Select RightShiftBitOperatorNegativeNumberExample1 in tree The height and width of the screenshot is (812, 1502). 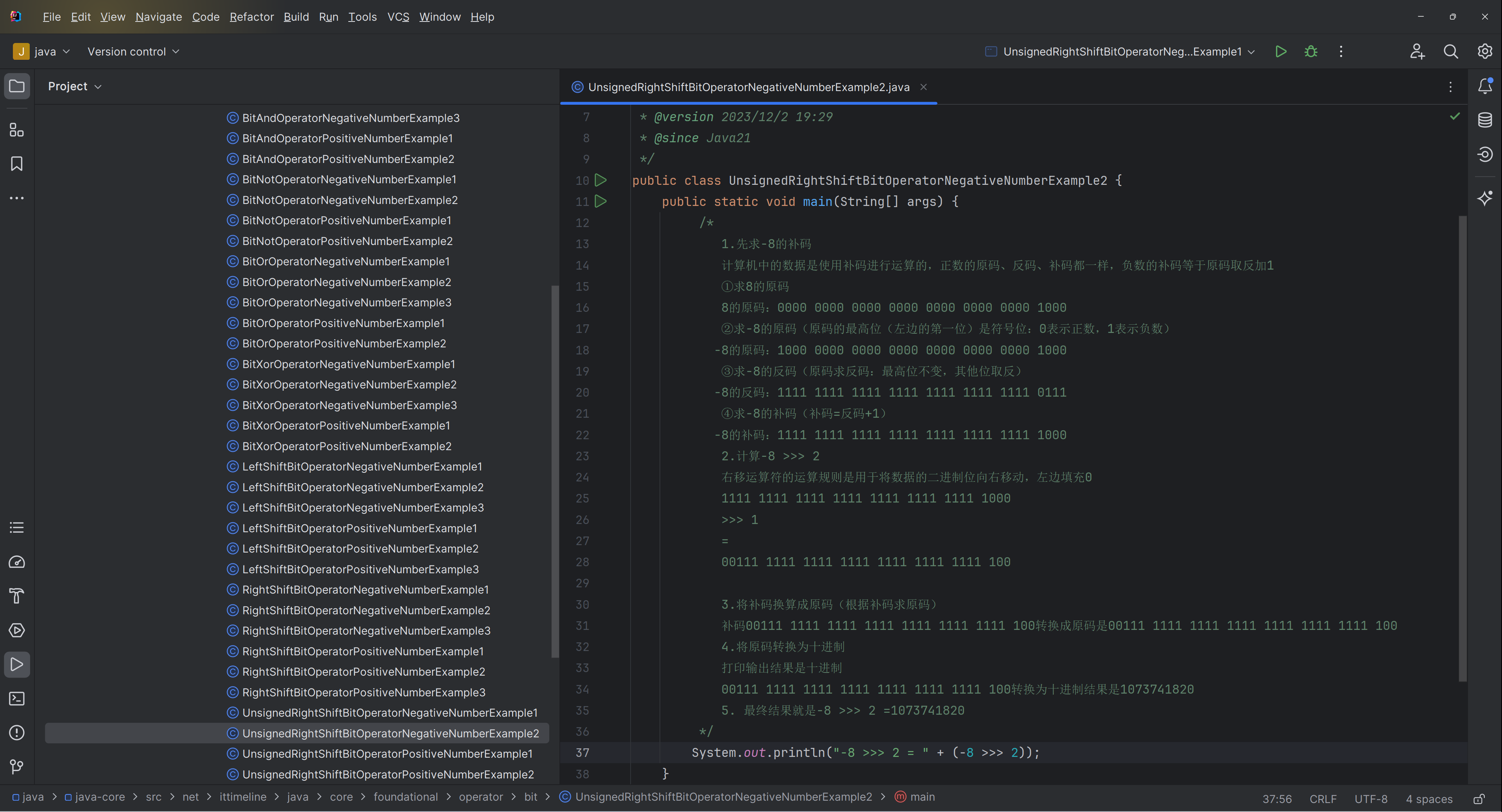click(357, 590)
